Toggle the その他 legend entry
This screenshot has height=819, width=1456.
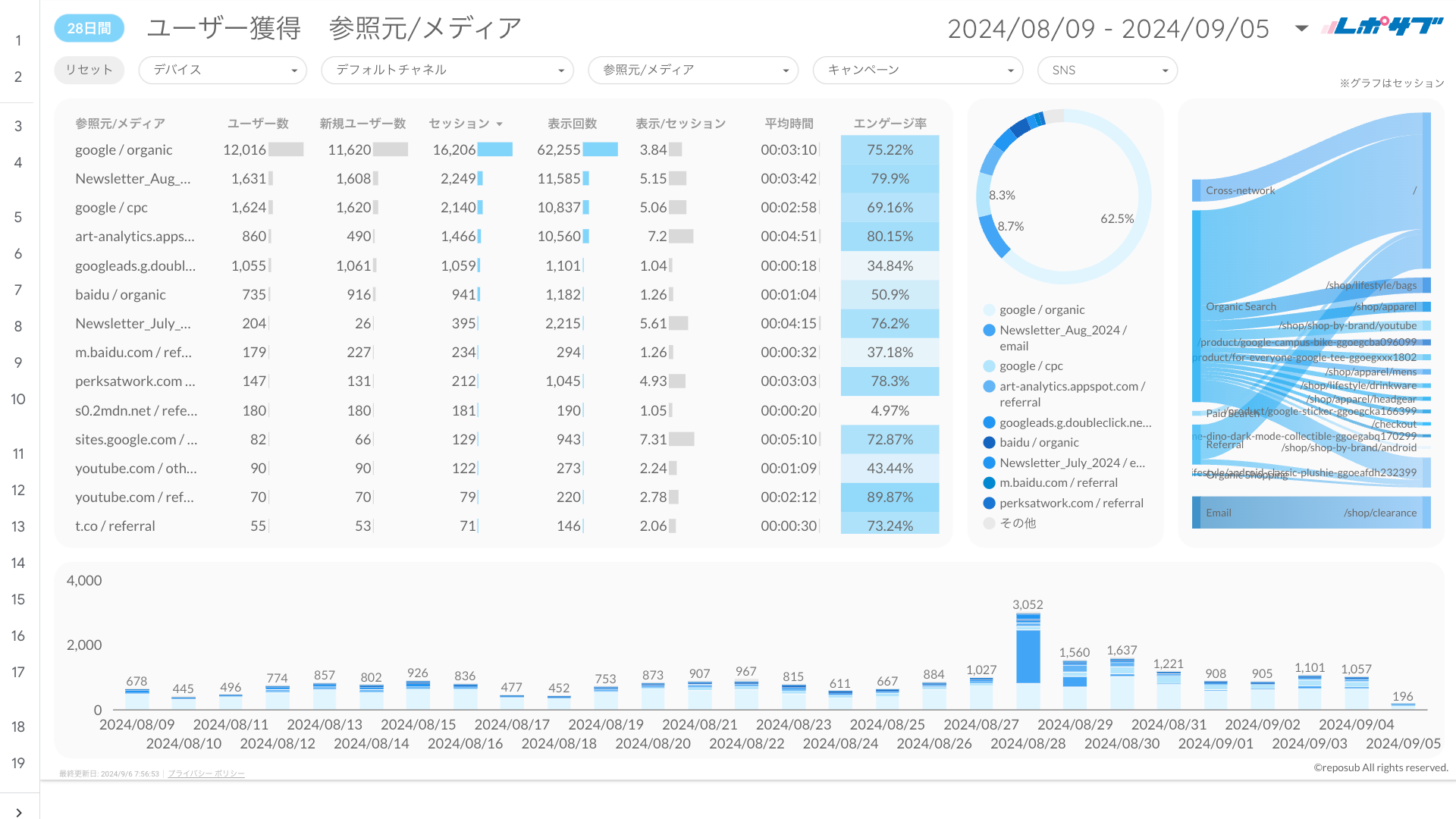point(1019,522)
